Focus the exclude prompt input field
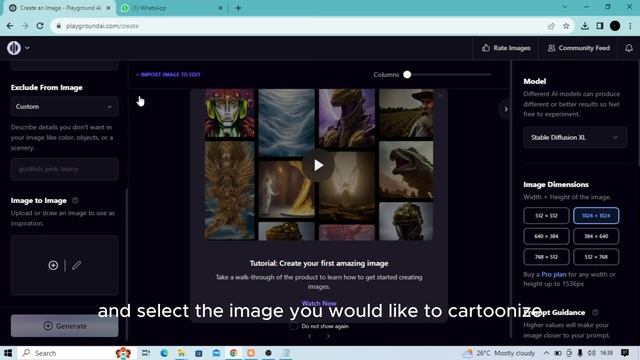The width and height of the screenshot is (640, 360). (x=64, y=169)
